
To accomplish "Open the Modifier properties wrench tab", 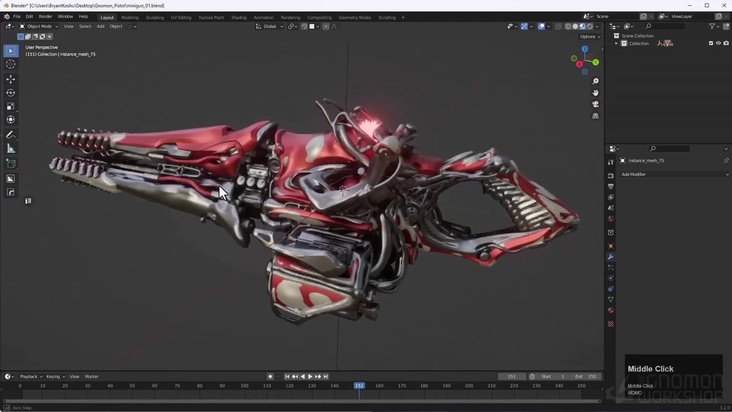I will tap(611, 257).
